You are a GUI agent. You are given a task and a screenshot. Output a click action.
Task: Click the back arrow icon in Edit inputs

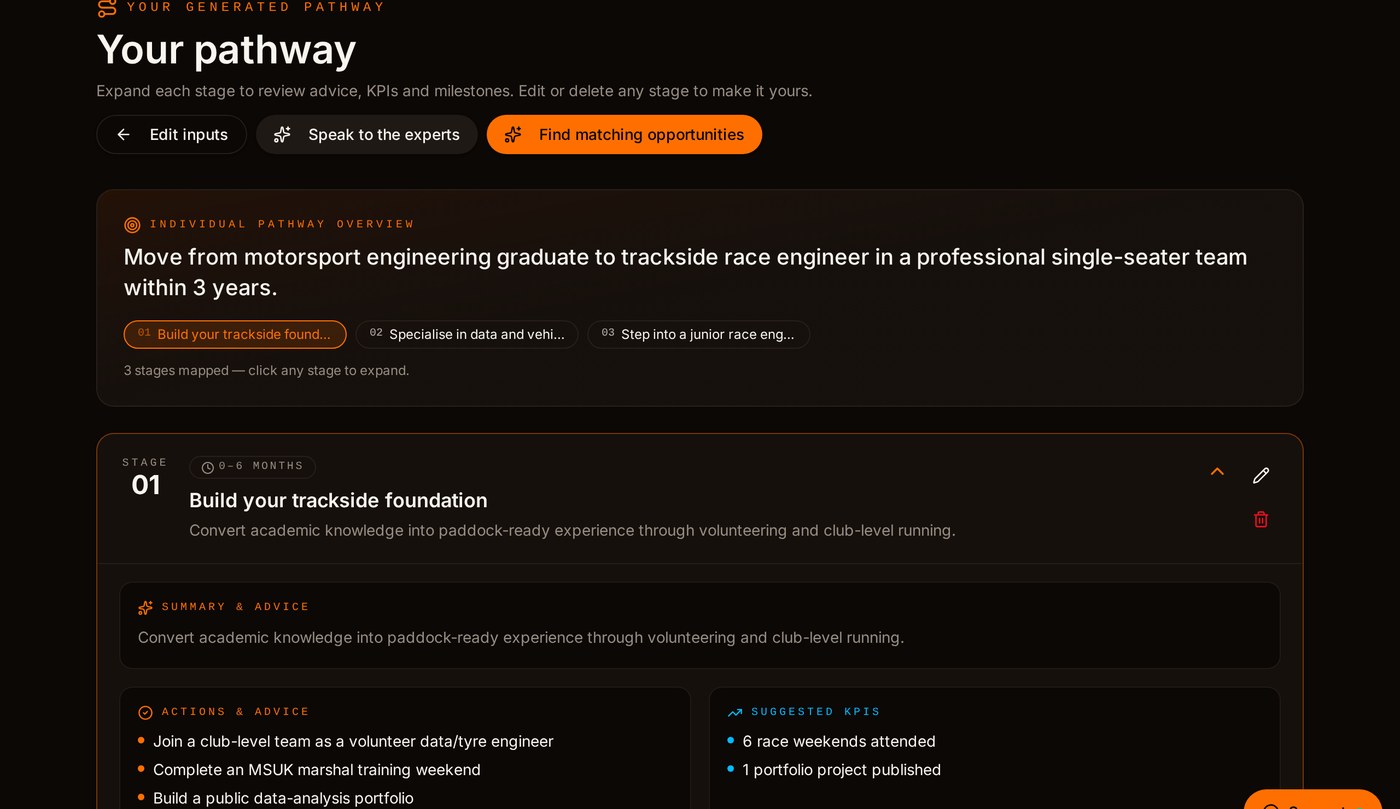(x=123, y=134)
